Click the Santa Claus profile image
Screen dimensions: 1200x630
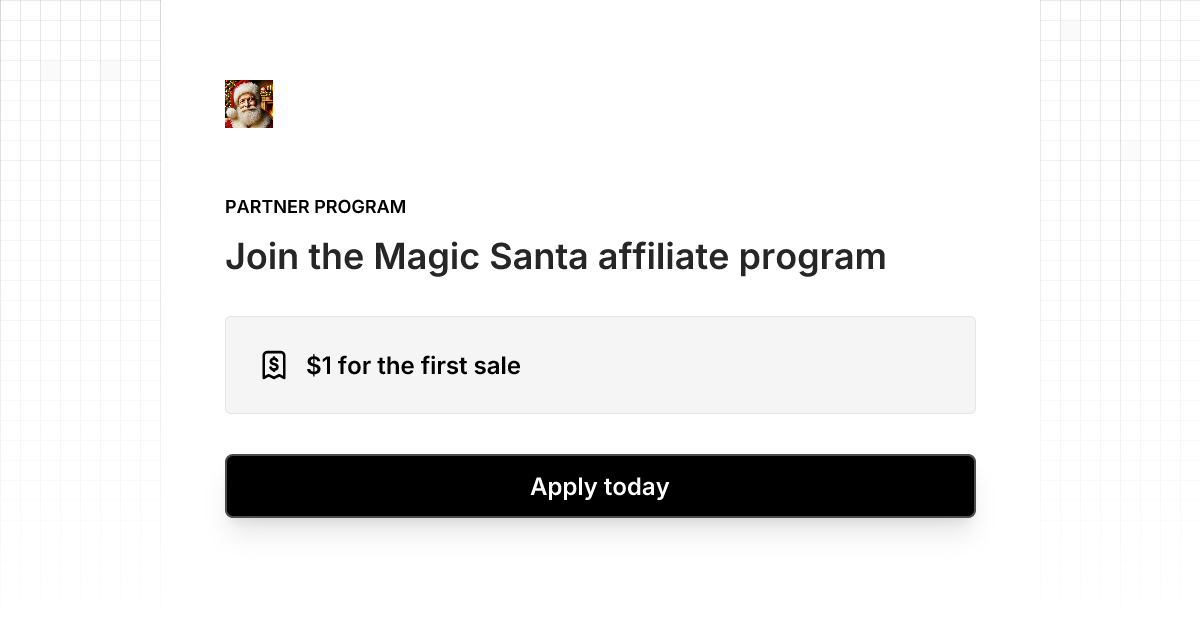point(248,104)
